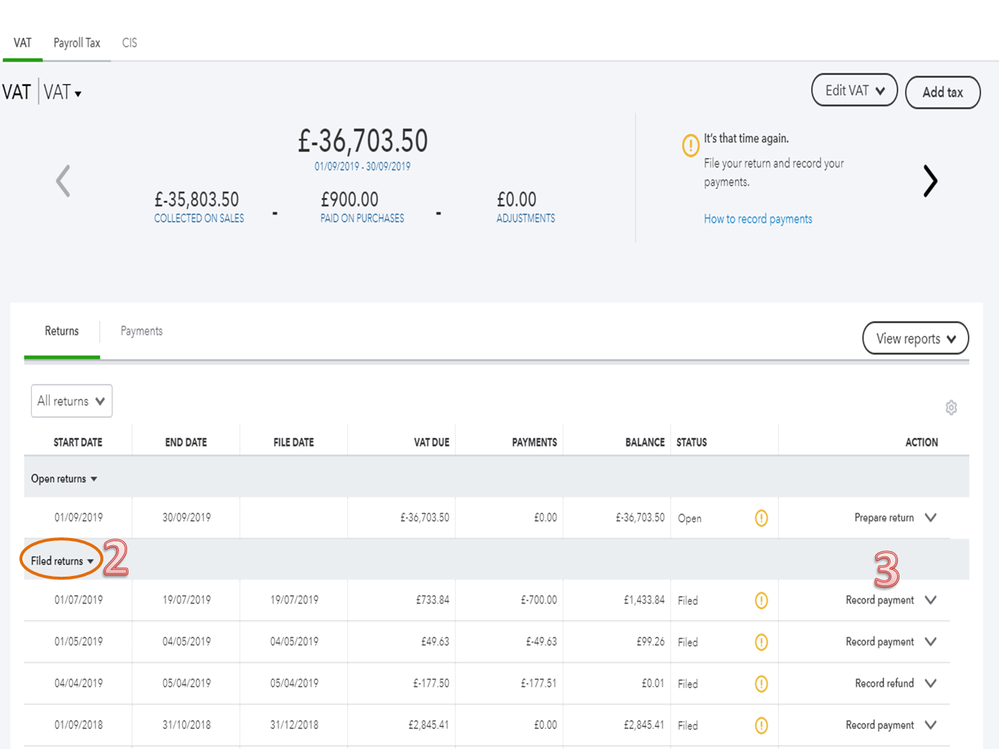Click warning icon on the 01/05/2019 row

[761, 642]
